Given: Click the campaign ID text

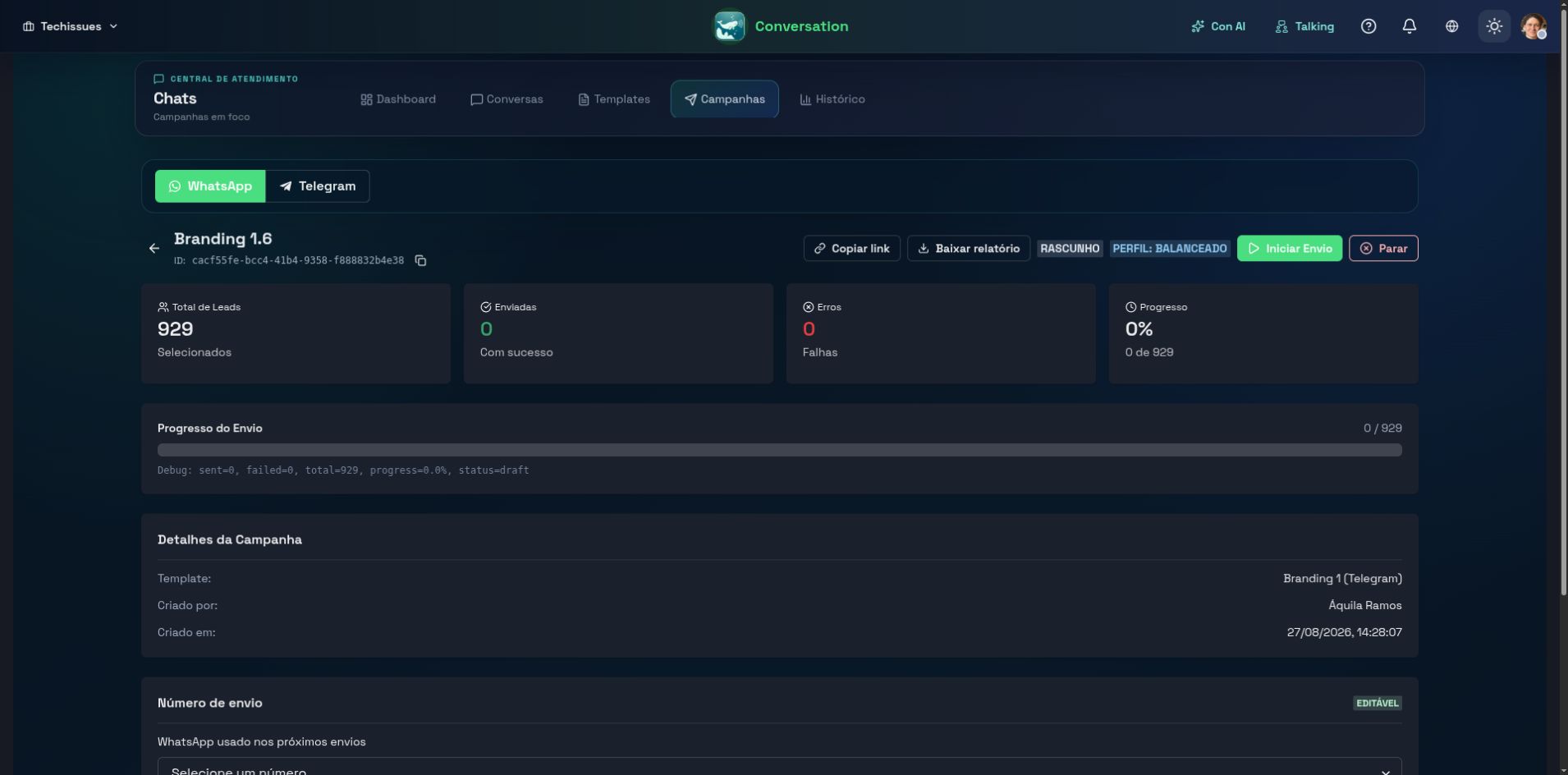Looking at the screenshot, I should click(298, 260).
